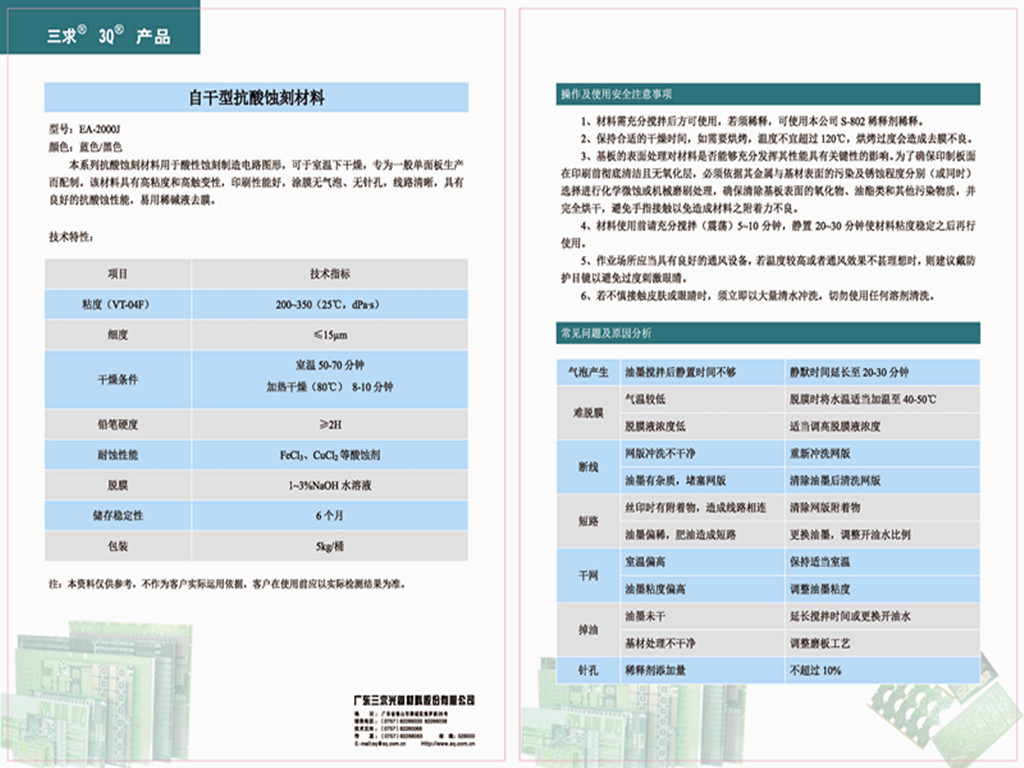Click the value "5kg/桶"
This screenshot has height=768, width=1024.
[x=330, y=546]
